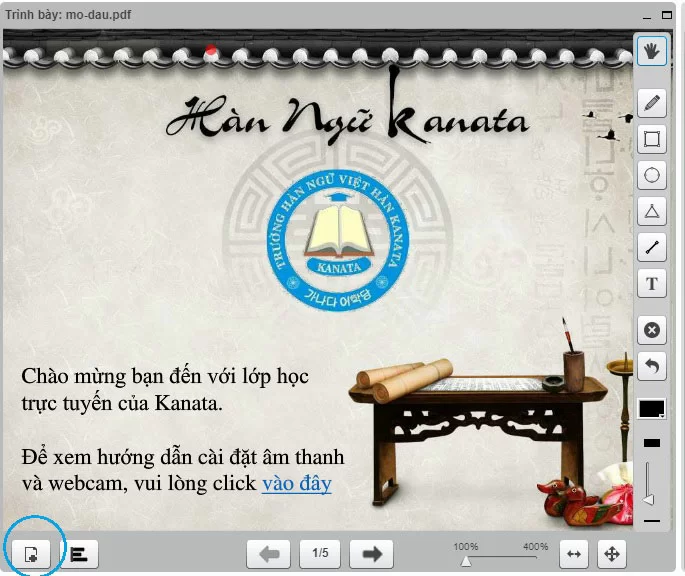This screenshot has height=576, width=685.
Task: Open the upload presentation dialog
Action: 32,553
